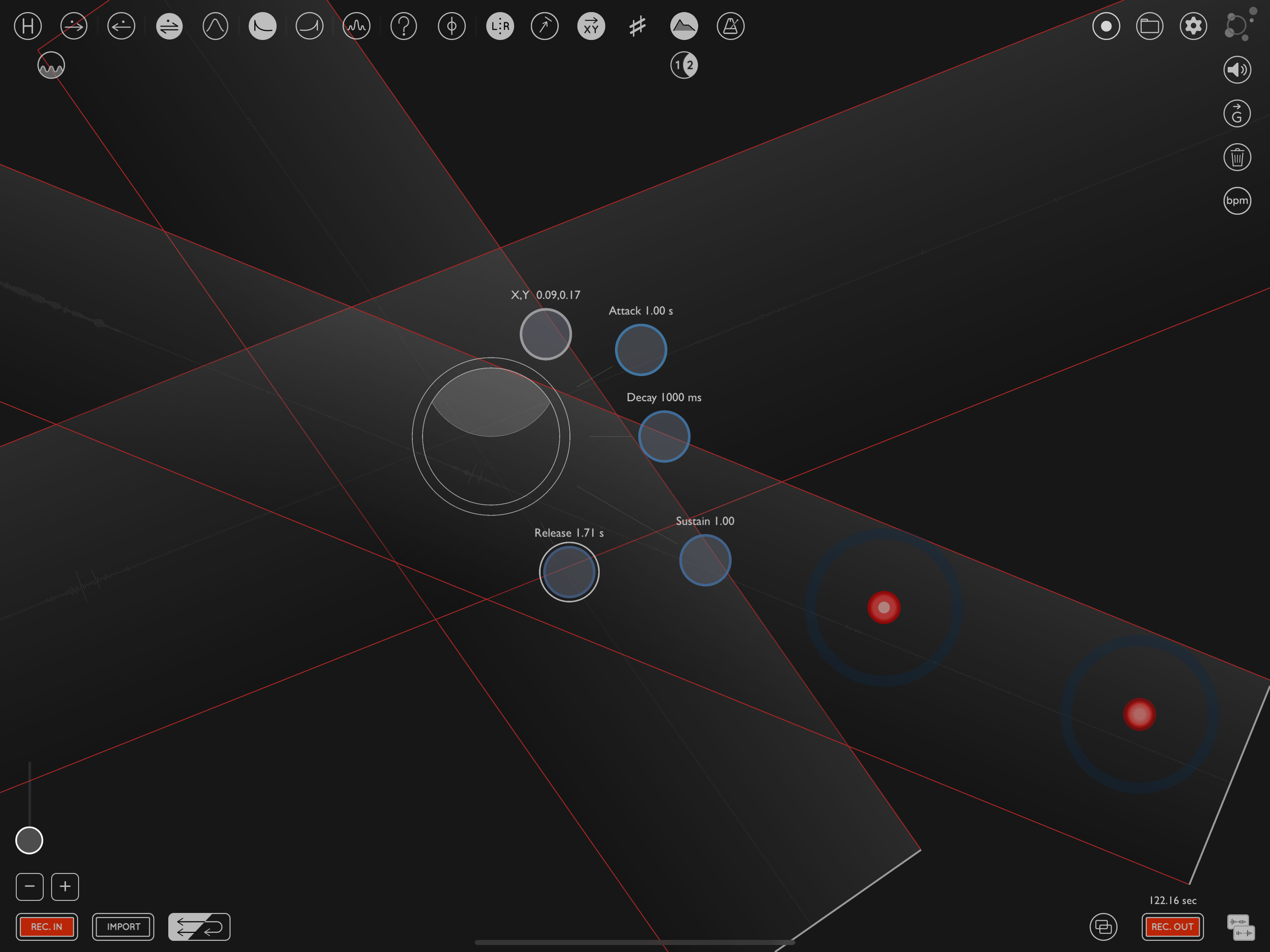Toggle the ADSR envelope display button
The height and width of the screenshot is (952, 1270).
pos(684,26)
